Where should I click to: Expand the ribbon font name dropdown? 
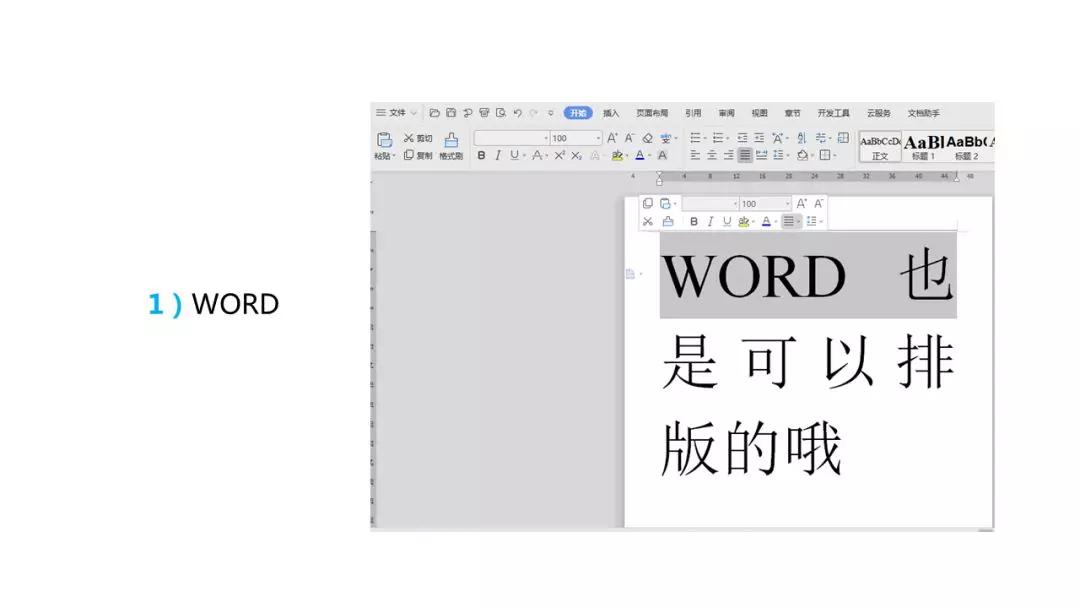pos(511,138)
